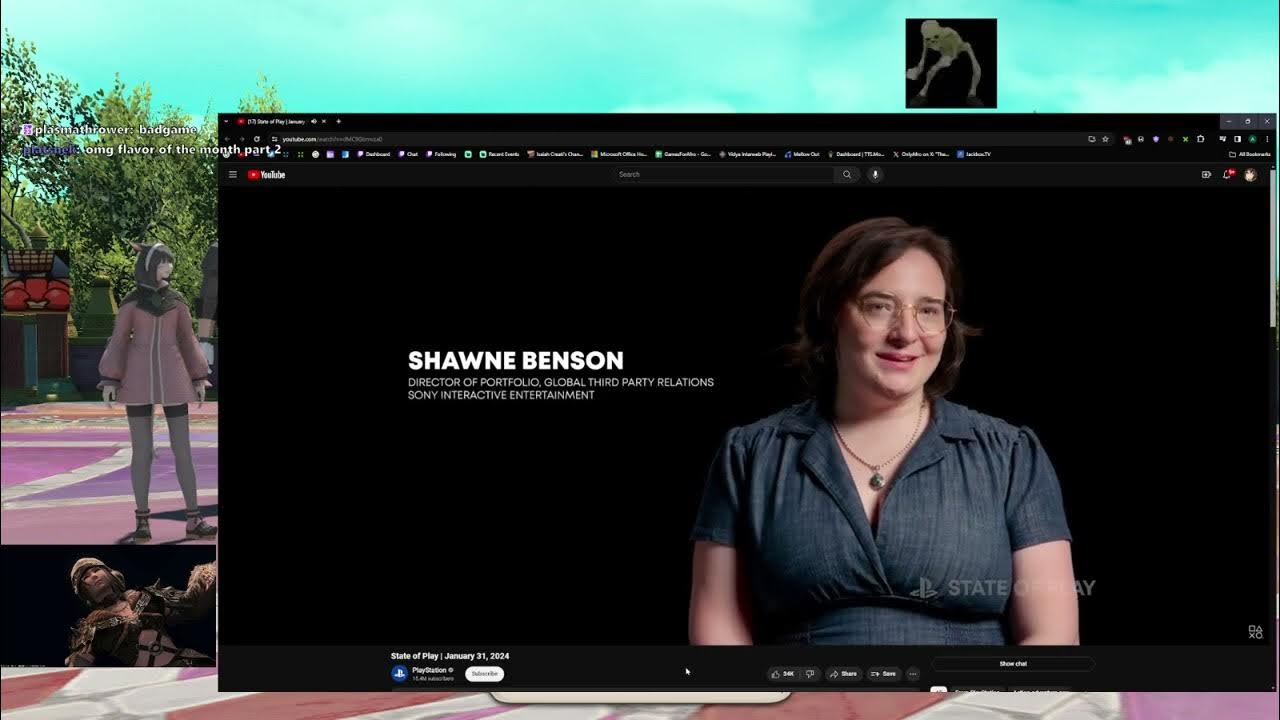The width and height of the screenshot is (1280, 720).
Task: Go to the YouTube logo home
Action: 267,174
